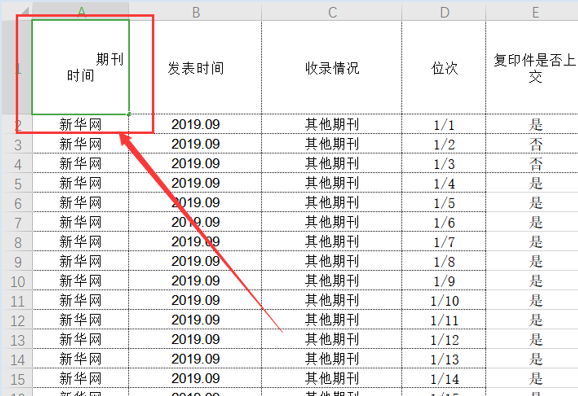Select row 13 header

click(x=18, y=339)
